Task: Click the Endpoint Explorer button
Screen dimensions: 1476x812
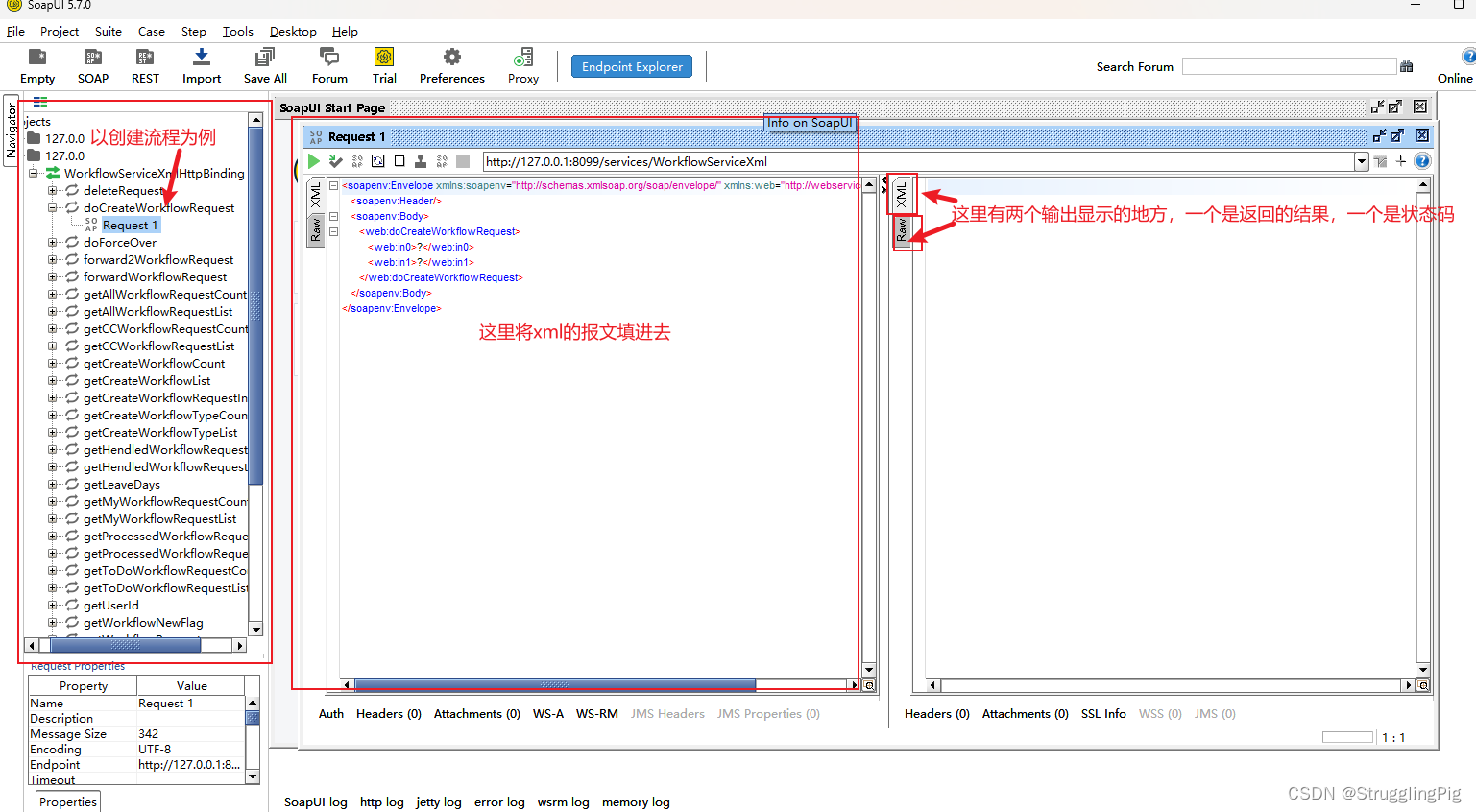Action: pos(632,66)
